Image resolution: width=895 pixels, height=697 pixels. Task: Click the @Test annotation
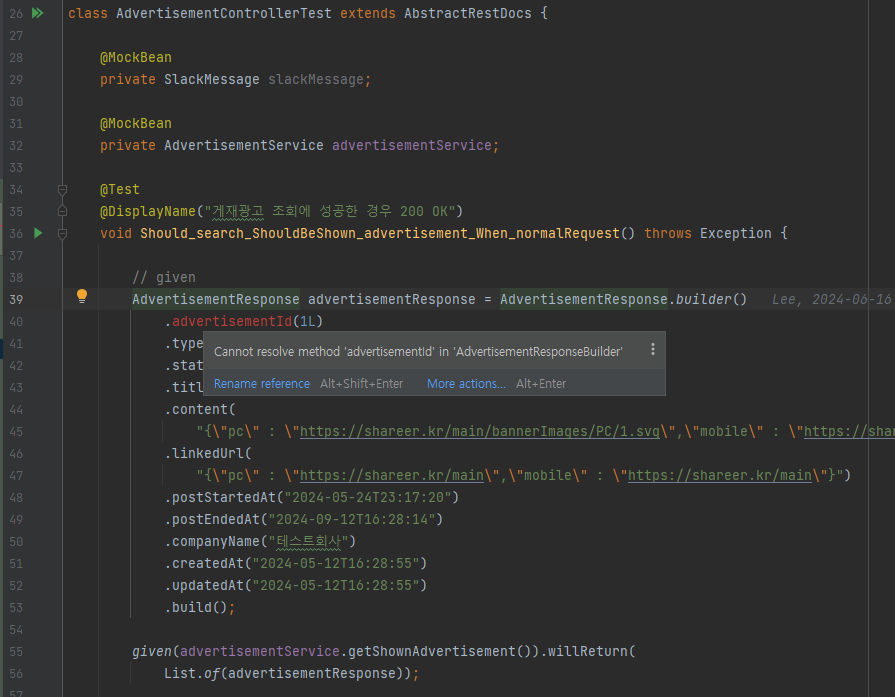(x=120, y=190)
